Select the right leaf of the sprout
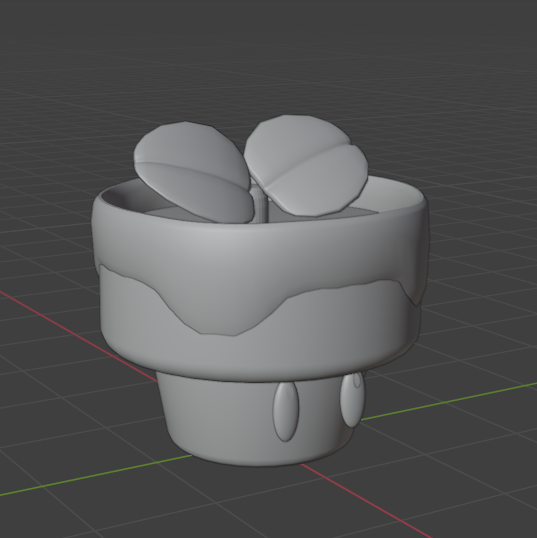Image resolution: width=537 pixels, height=538 pixels. pyautogui.click(x=306, y=166)
